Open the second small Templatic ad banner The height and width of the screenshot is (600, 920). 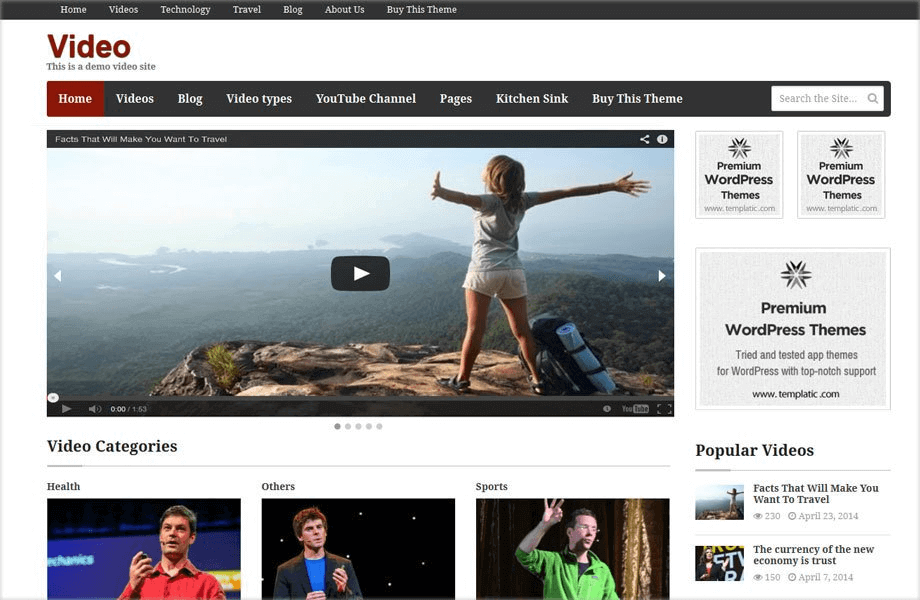[x=841, y=175]
